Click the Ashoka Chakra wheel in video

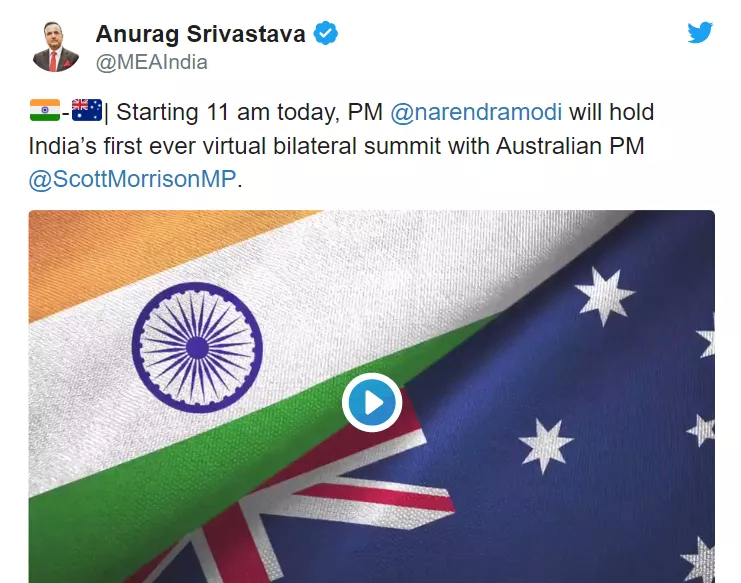[197, 348]
